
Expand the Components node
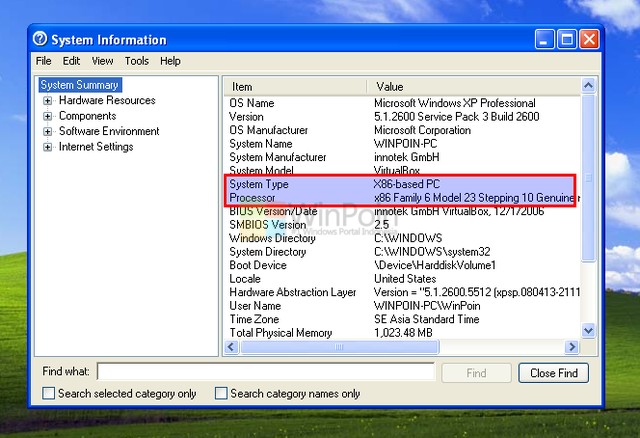[47, 116]
